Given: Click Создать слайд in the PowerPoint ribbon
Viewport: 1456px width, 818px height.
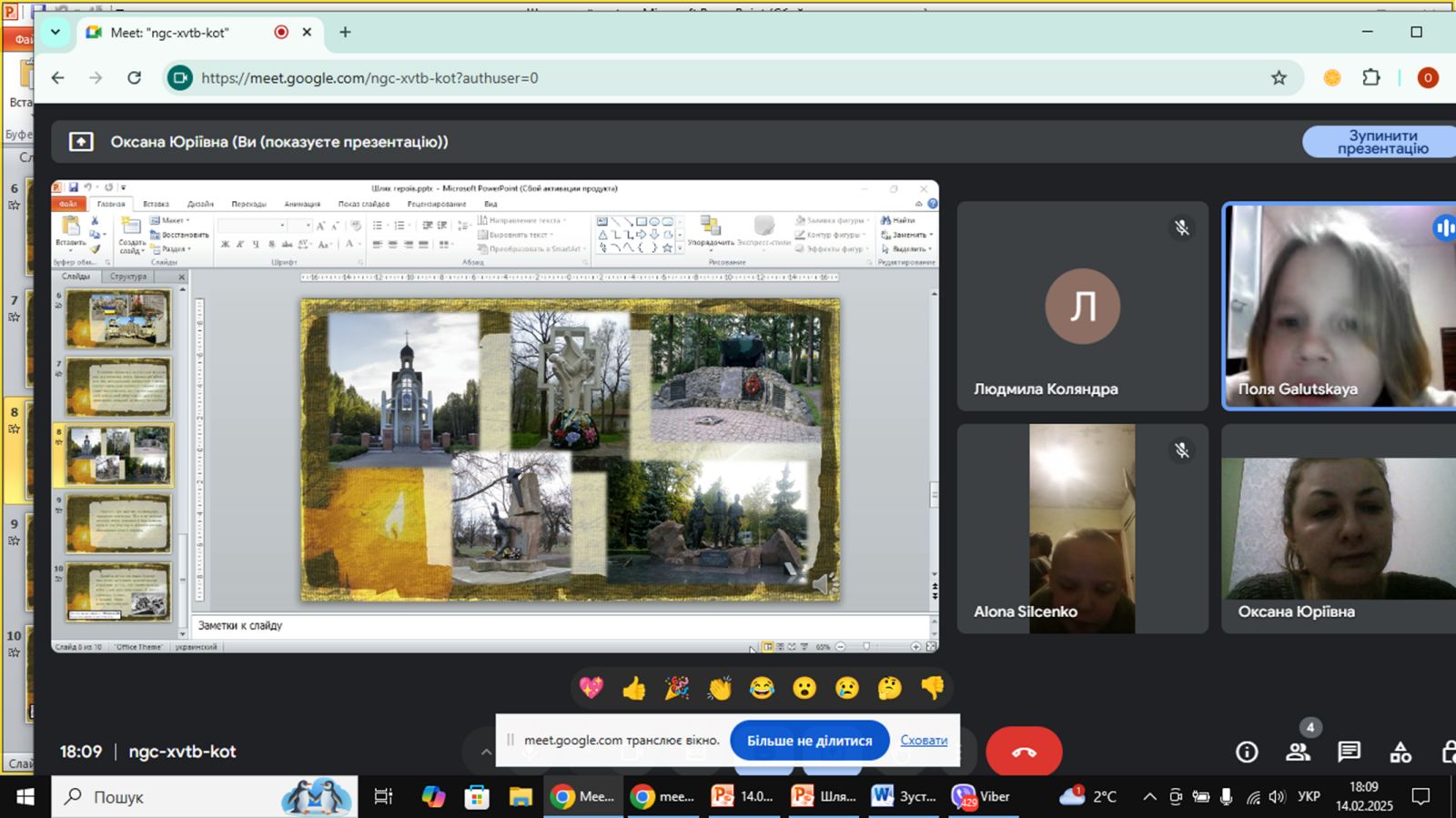Looking at the screenshot, I should 132,235.
